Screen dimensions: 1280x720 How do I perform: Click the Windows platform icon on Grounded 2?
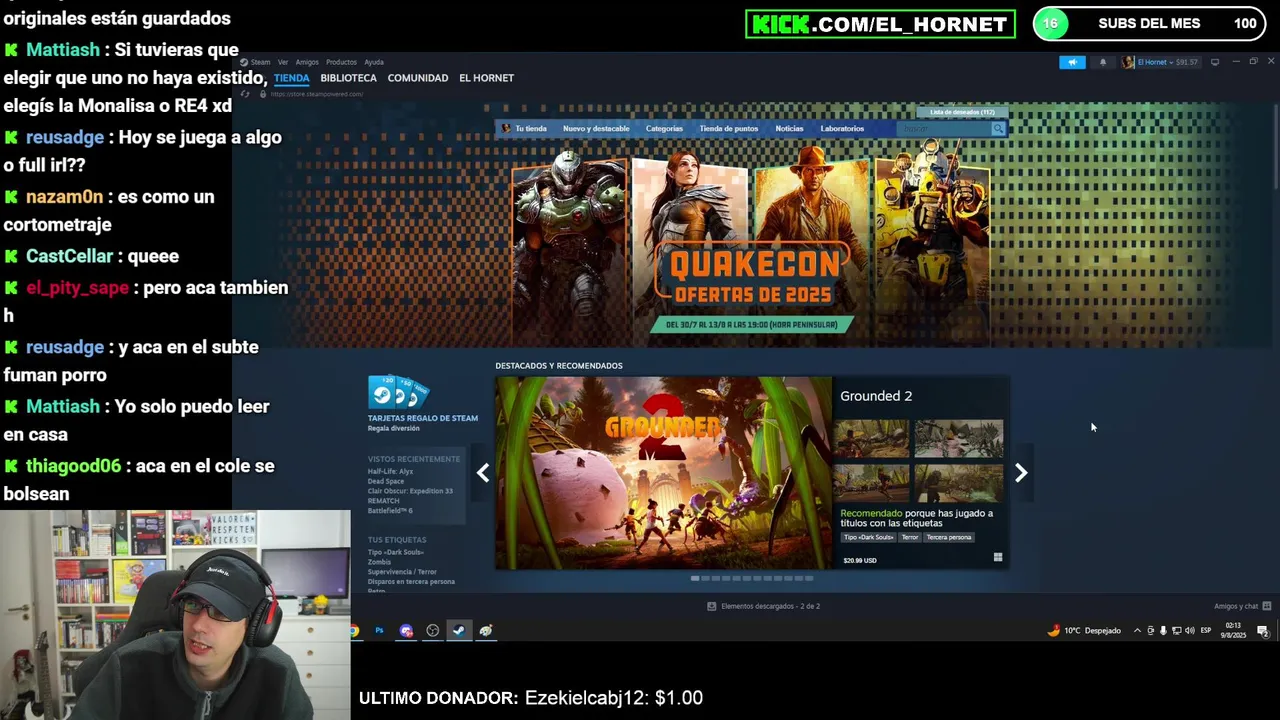(997, 558)
